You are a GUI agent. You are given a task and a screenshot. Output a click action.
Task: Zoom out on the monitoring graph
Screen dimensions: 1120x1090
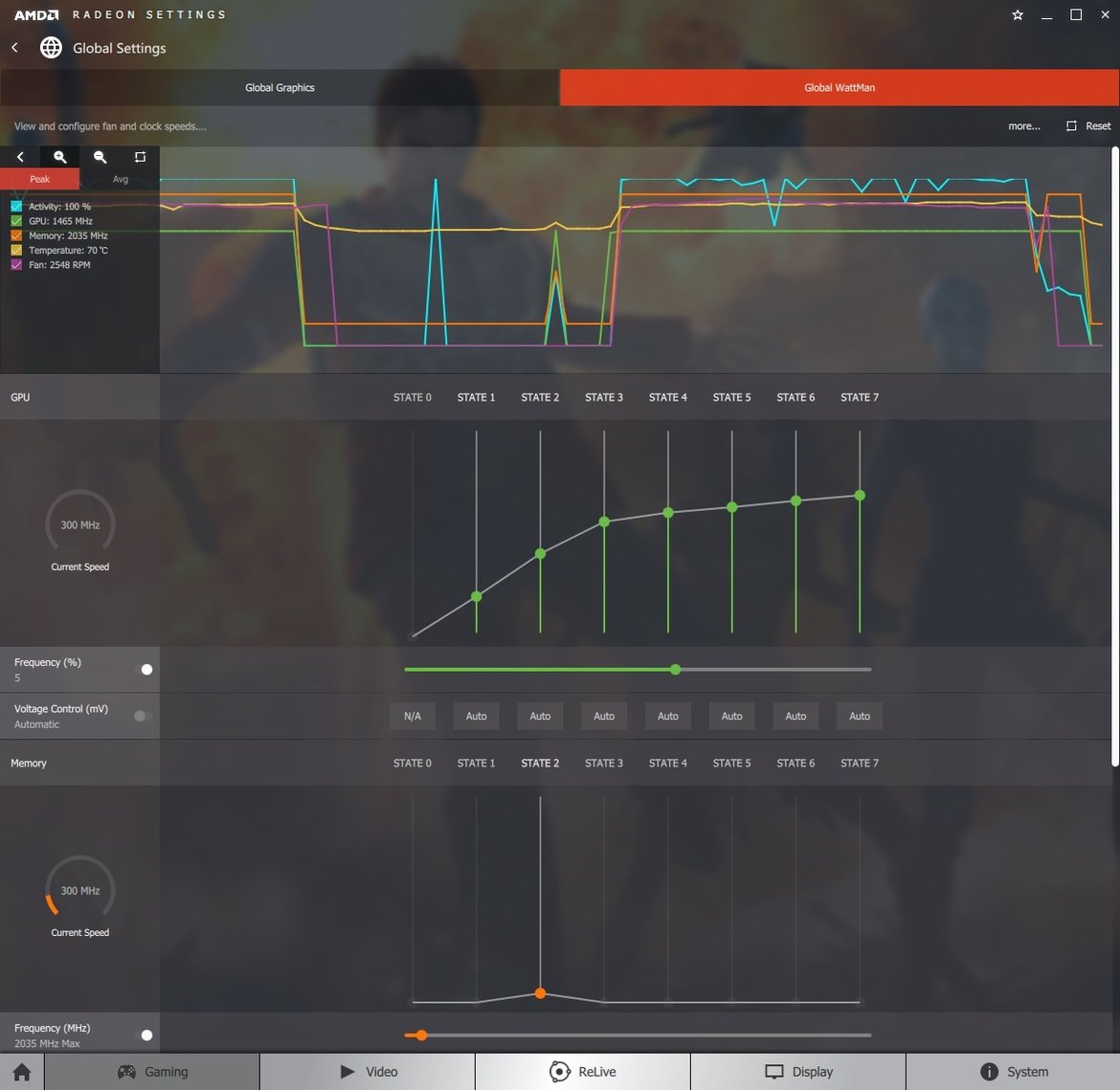[x=100, y=156]
